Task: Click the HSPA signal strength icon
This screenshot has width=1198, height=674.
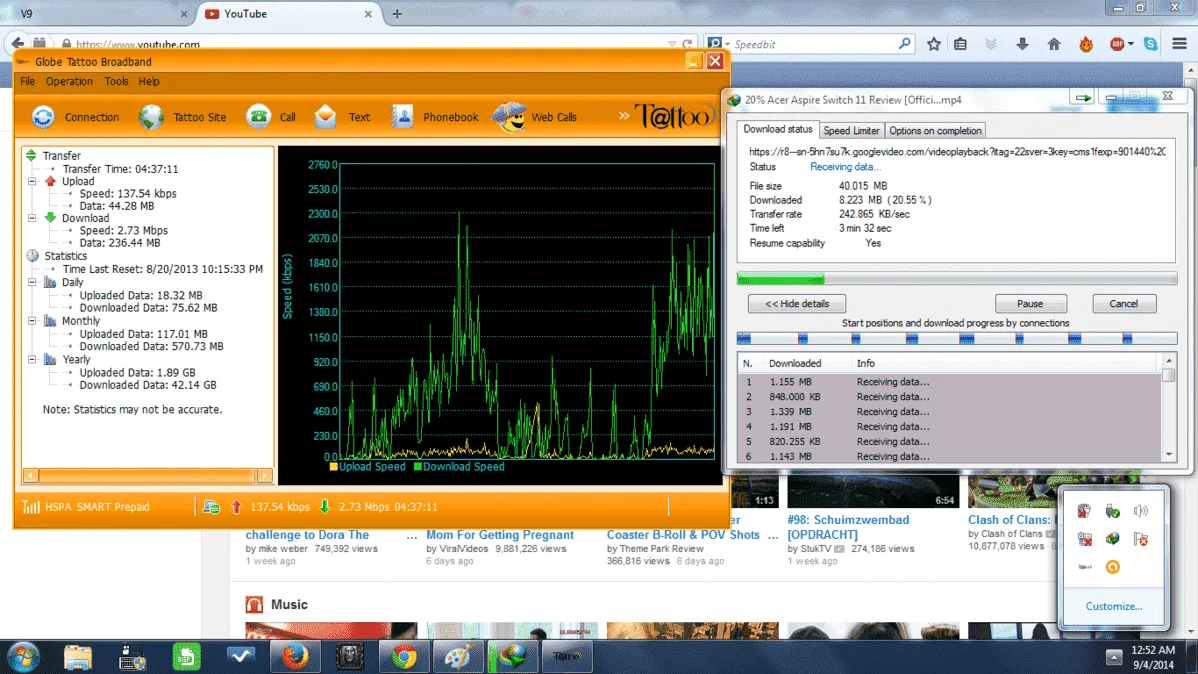Action: pos(31,507)
